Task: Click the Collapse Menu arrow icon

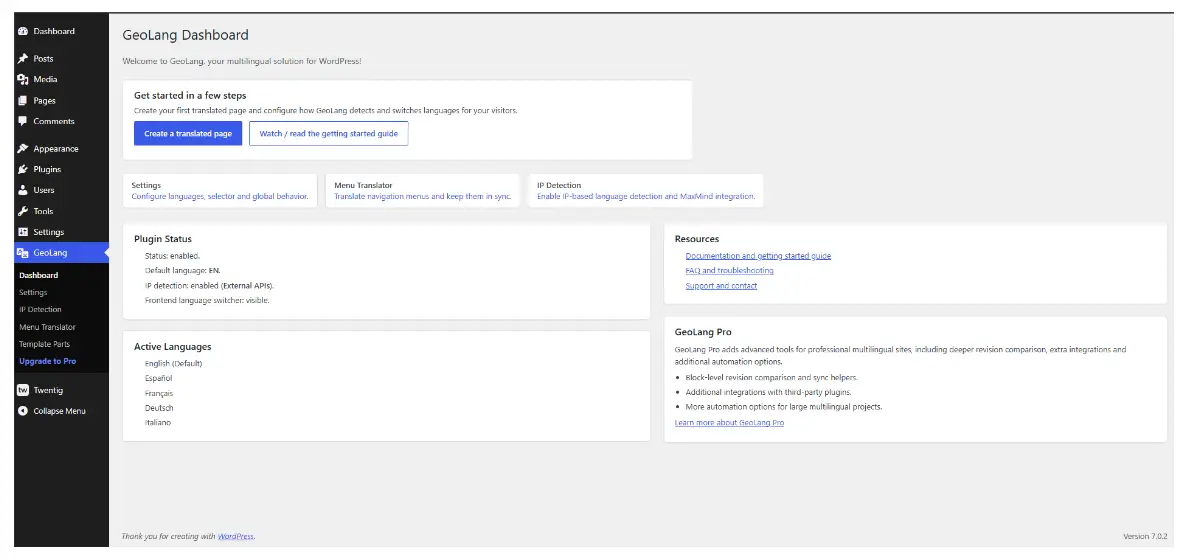Action: pos(23,411)
